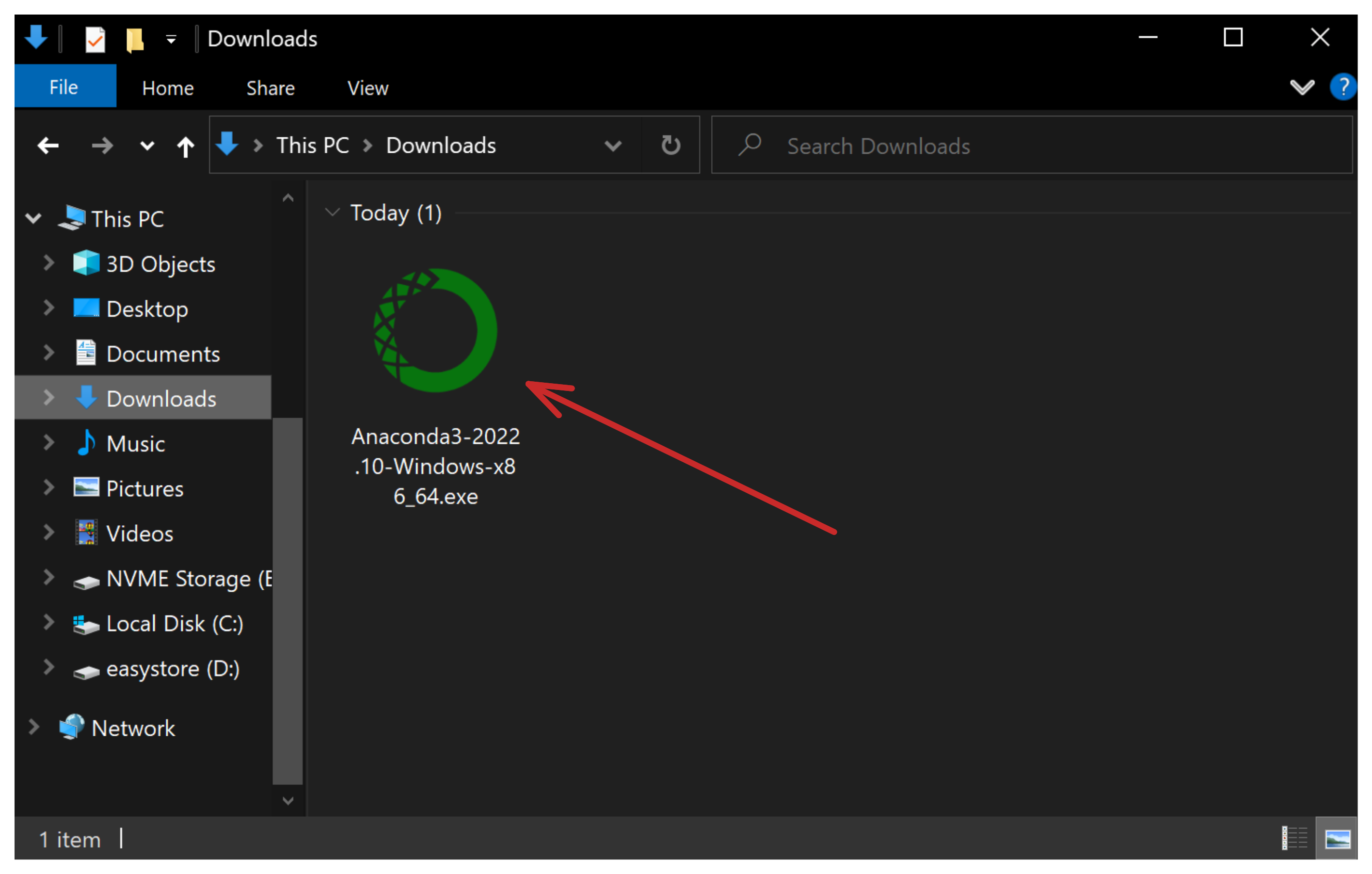The image size is (1372, 874).
Task: Click the navigation pane scroll up arrow
Action: tap(288, 198)
